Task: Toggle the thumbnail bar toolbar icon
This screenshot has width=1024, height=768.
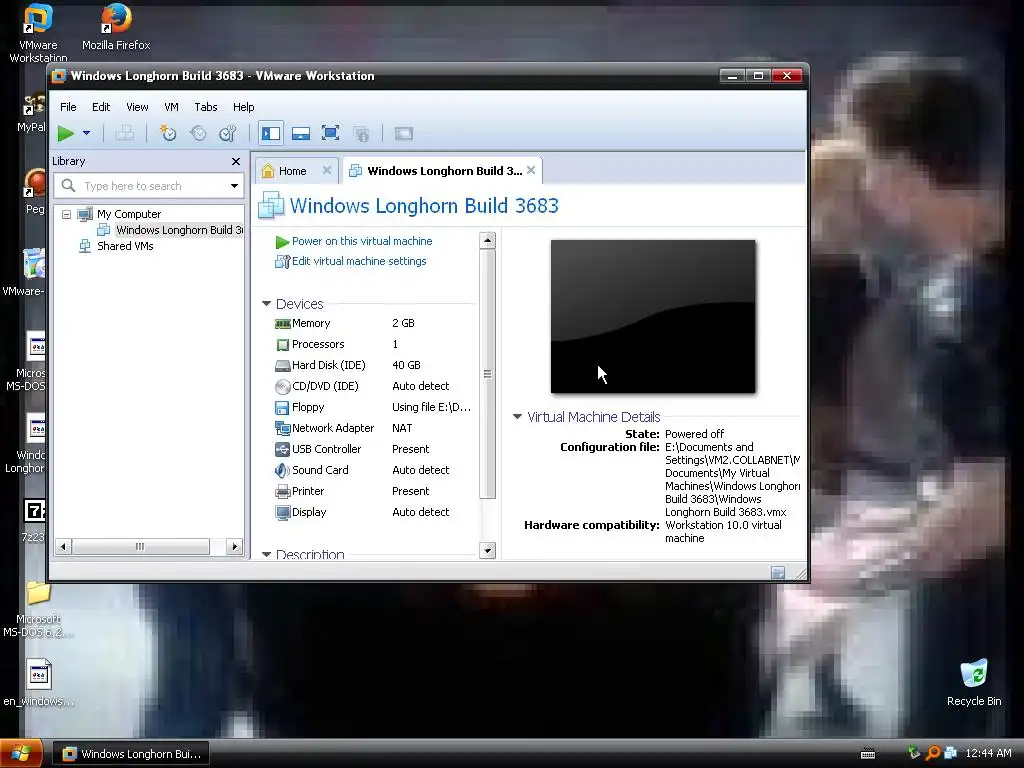Action: pos(300,133)
